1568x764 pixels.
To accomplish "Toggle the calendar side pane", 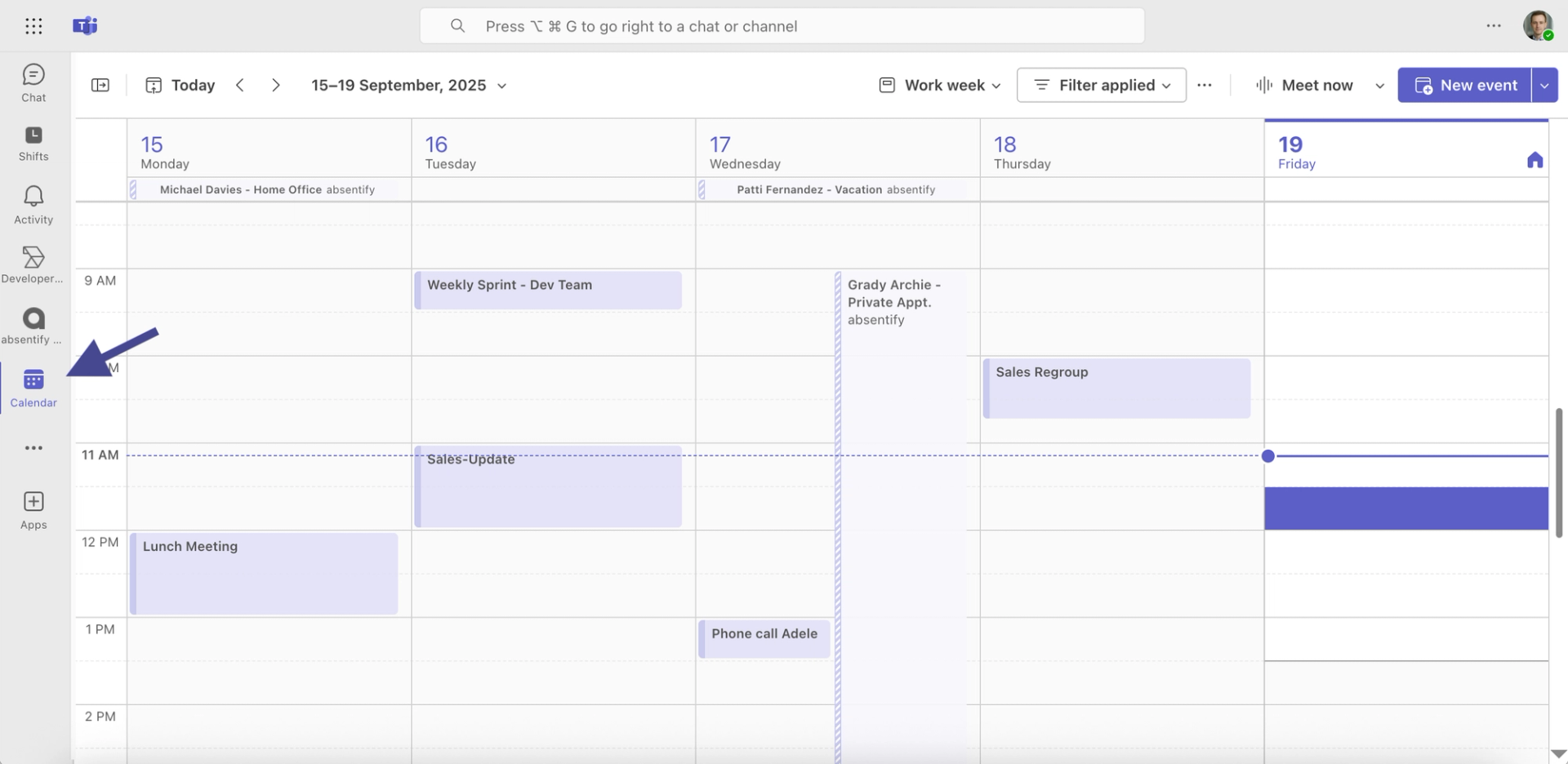I will pyautogui.click(x=100, y=85).
